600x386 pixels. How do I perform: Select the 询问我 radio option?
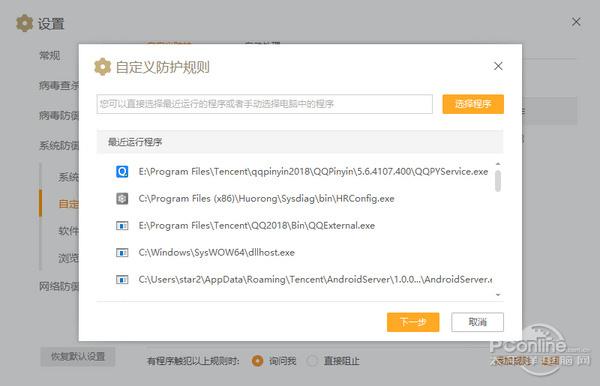tap(258, 360)
